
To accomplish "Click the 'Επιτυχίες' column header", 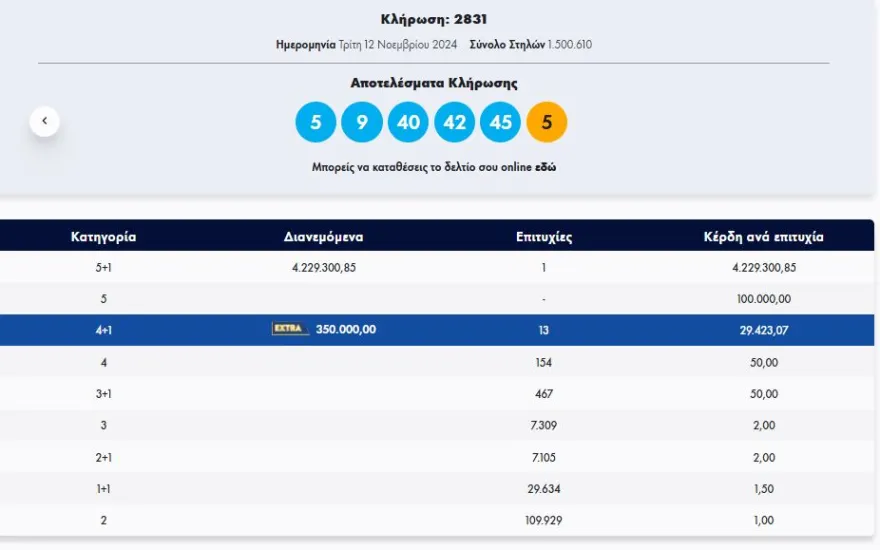I will [544, 237].
